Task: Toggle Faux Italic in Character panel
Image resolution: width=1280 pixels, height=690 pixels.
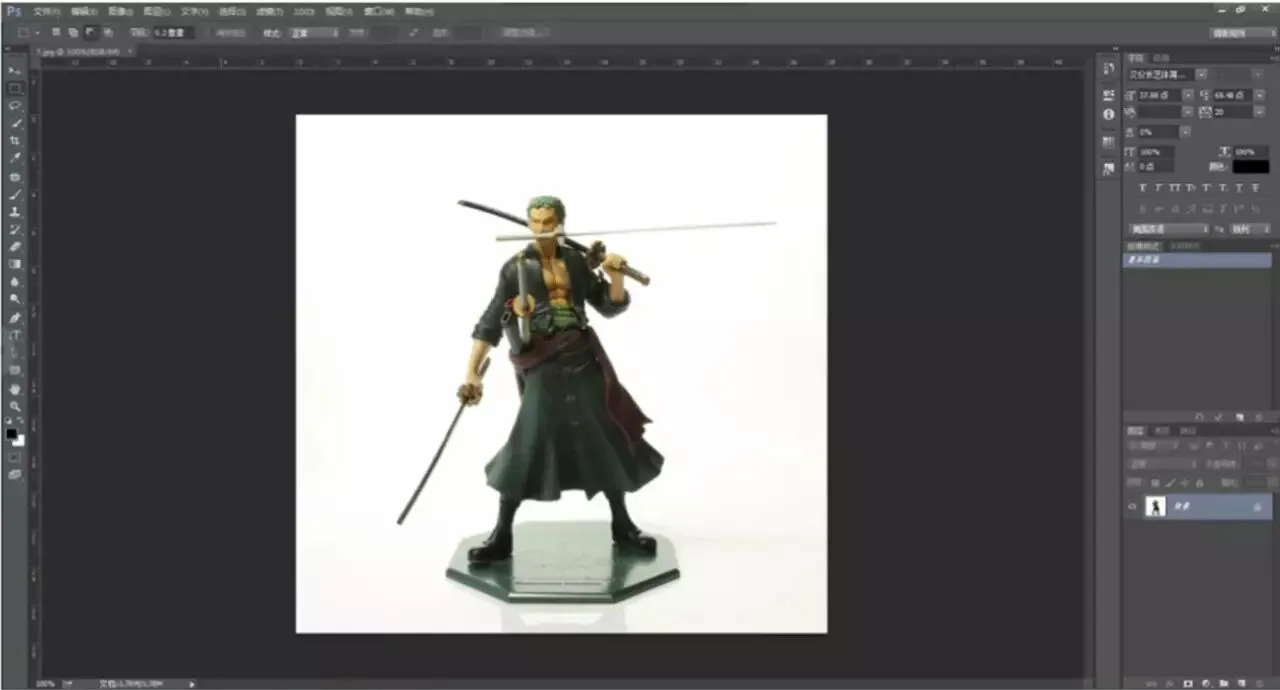Action: 1159,188
